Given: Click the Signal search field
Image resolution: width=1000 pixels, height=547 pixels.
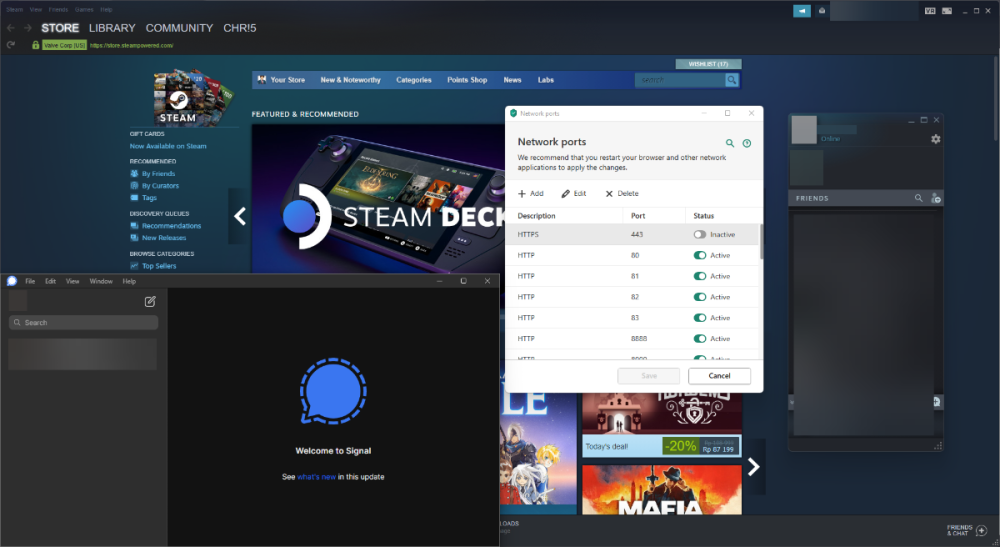Looking at the screenshot, I should point(84,323).
